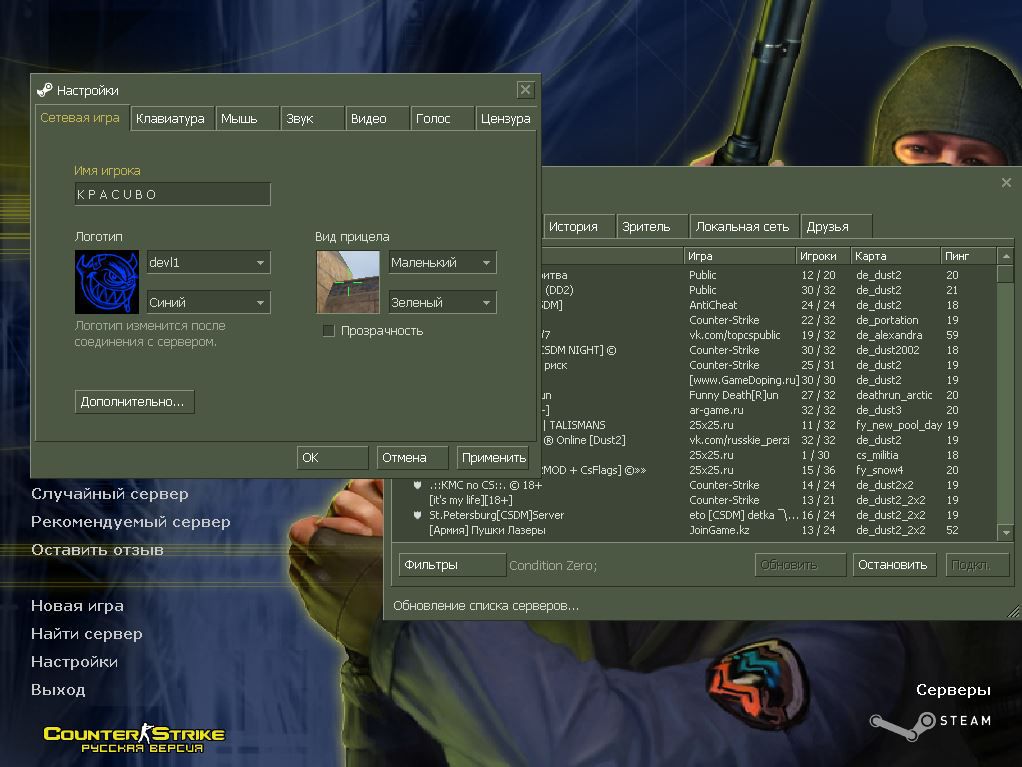This screenshot has width=1022, height=767.
Task: Click the shield icon beside St.Petersburg[CSDM]Server
Action: pos(418,515)
